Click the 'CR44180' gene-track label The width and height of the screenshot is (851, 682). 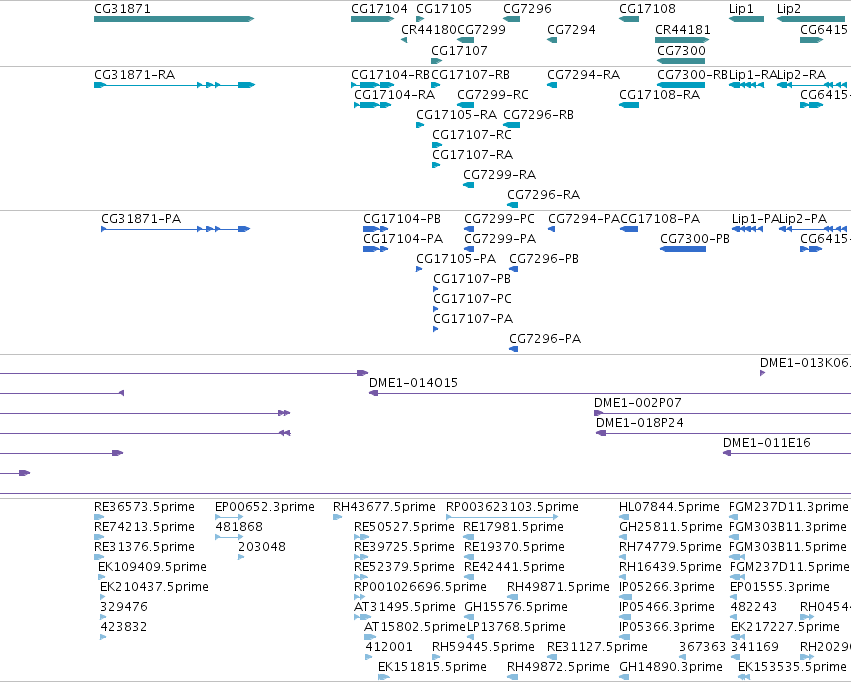428,30
